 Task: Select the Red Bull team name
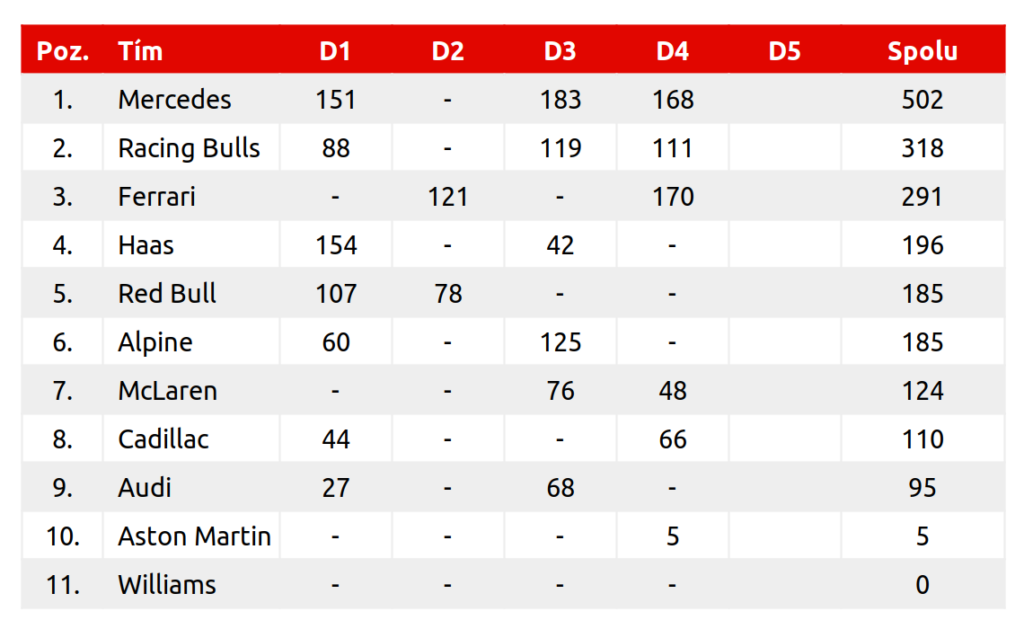tap(167, 294)
